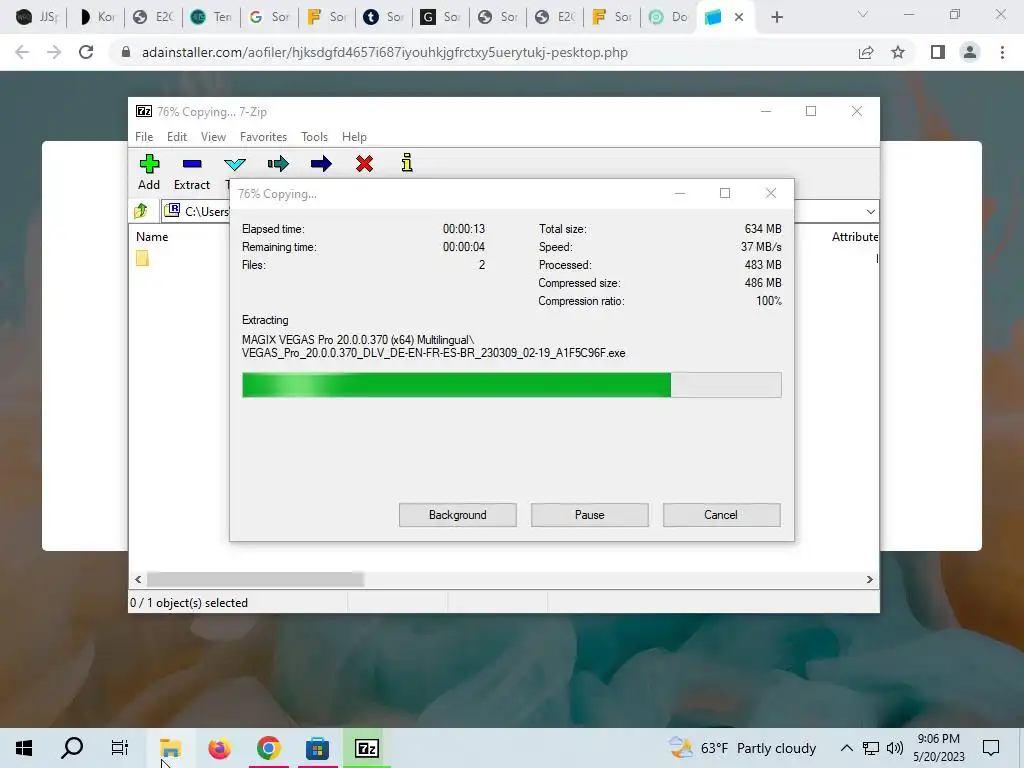The height and width of the screenshot is (768, 1024).
Task: Click the 7-Zip icon on the taskbar
Action: (366, 748)
